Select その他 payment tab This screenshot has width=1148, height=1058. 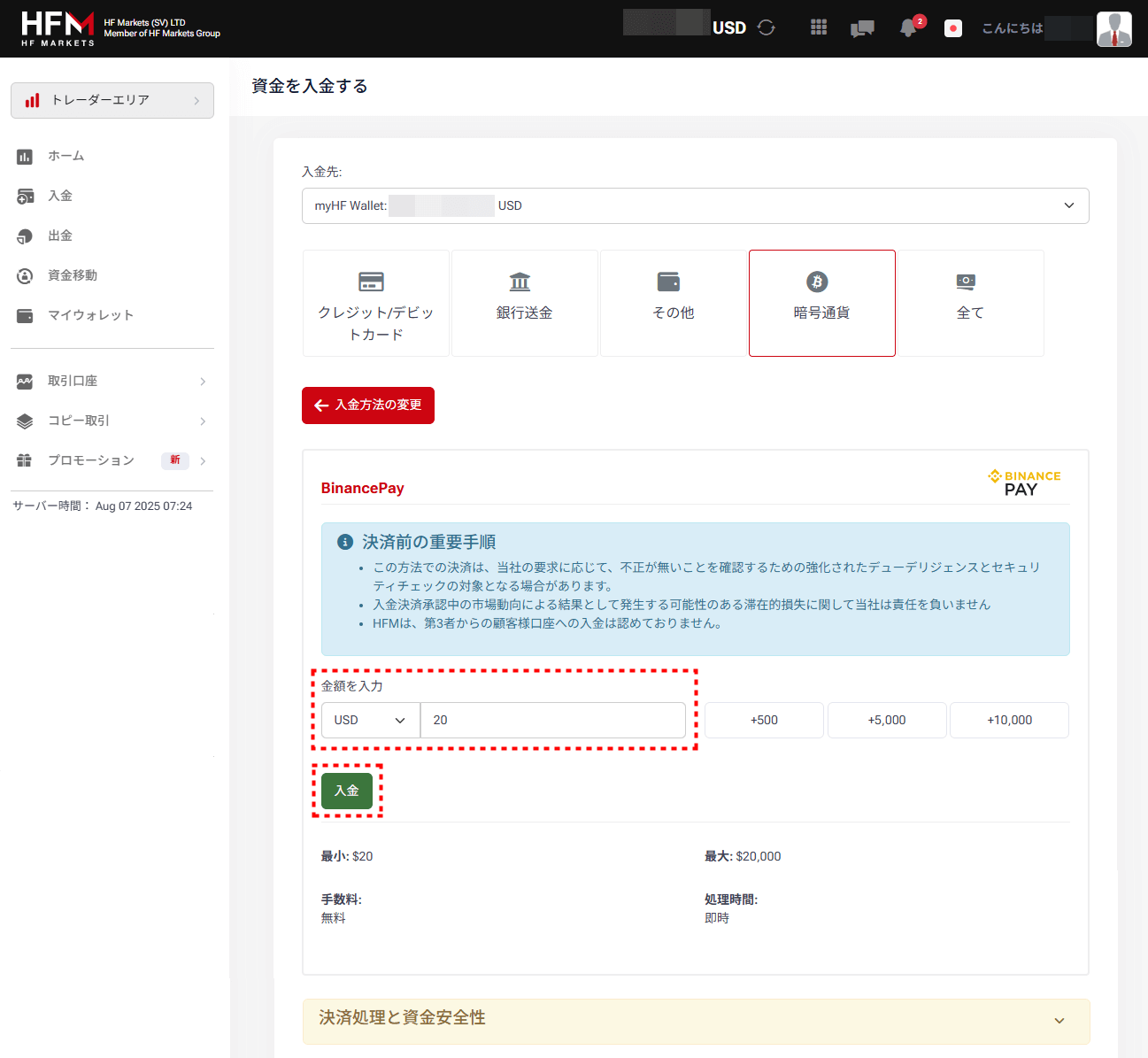click(674, 303)
